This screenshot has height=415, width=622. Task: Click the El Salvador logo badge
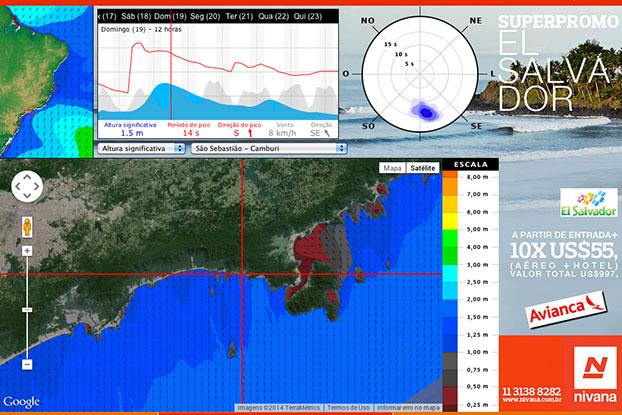tap(589, 203)
